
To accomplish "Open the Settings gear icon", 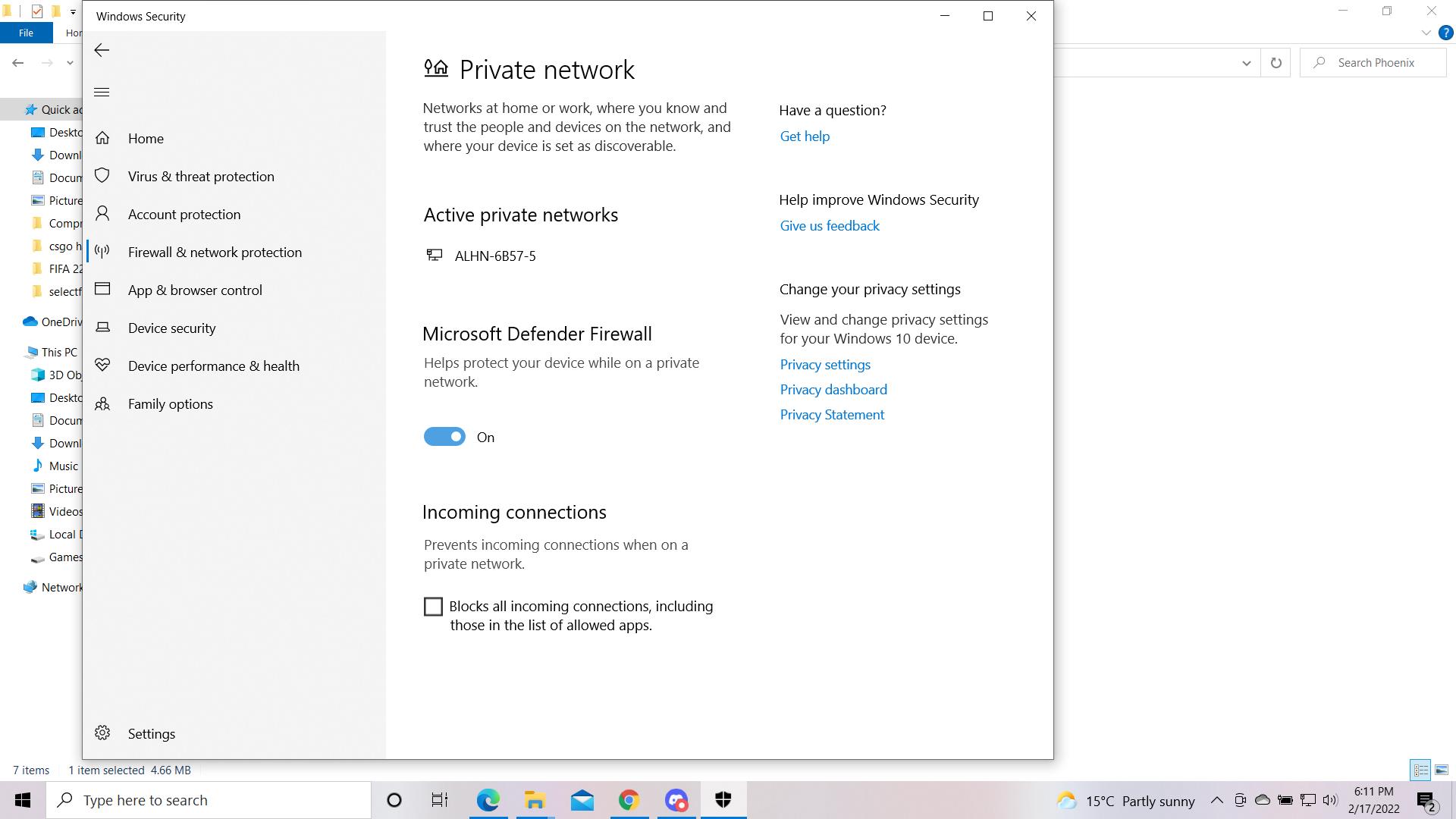I will click(x=102, y=733).
